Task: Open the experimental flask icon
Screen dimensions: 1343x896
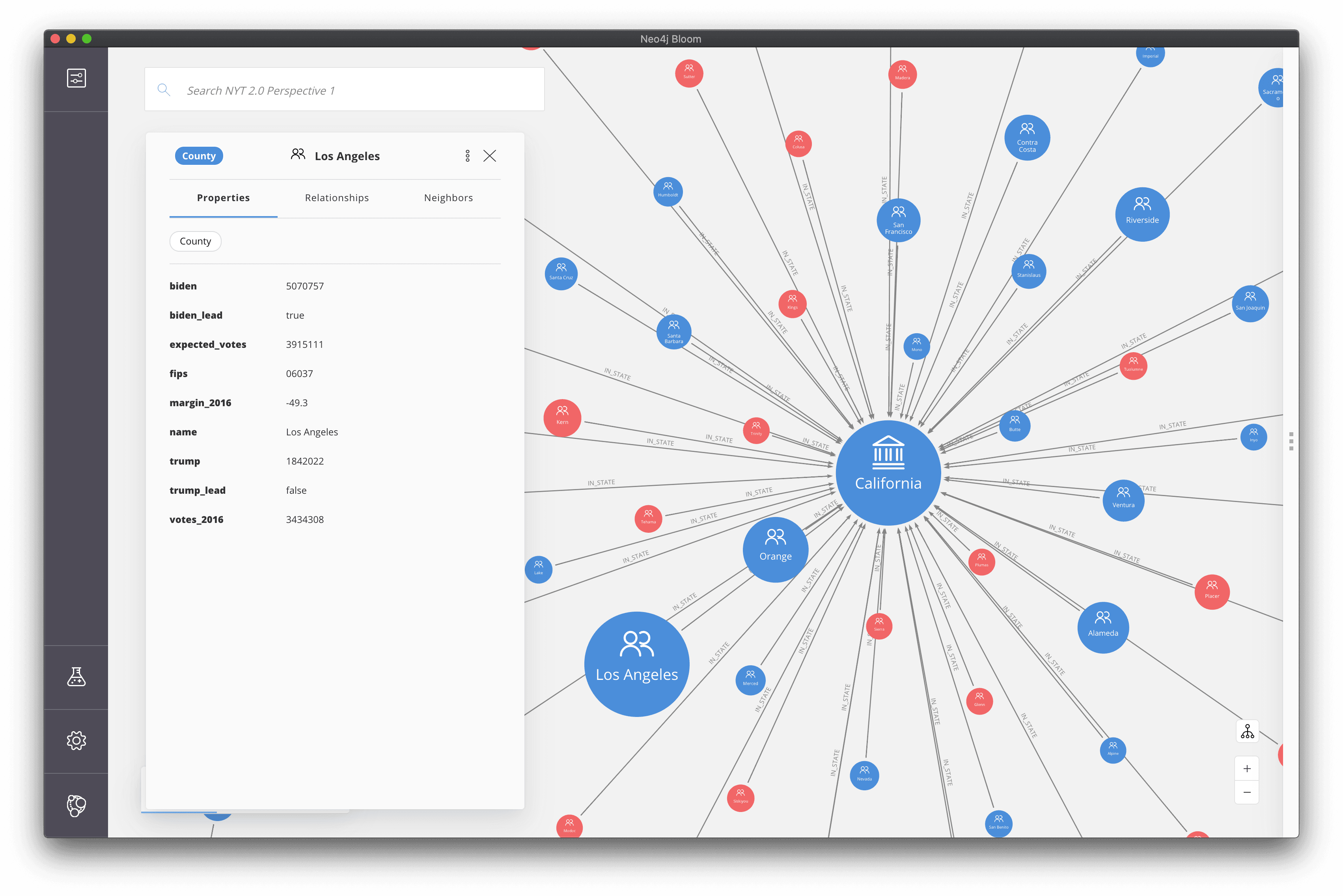Action: (x=76, y=677)
